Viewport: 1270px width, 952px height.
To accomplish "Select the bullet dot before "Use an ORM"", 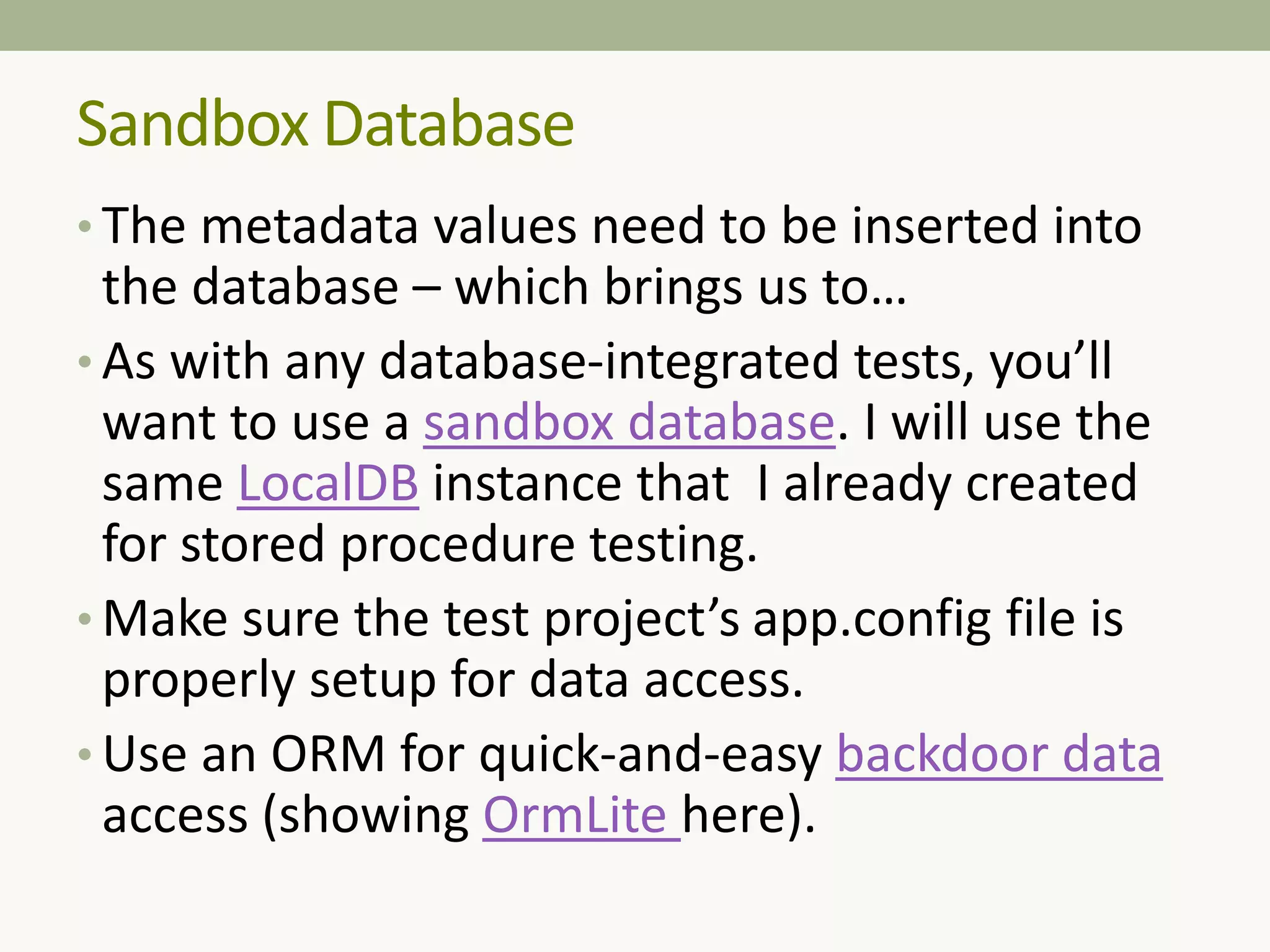I will point(85,755).
